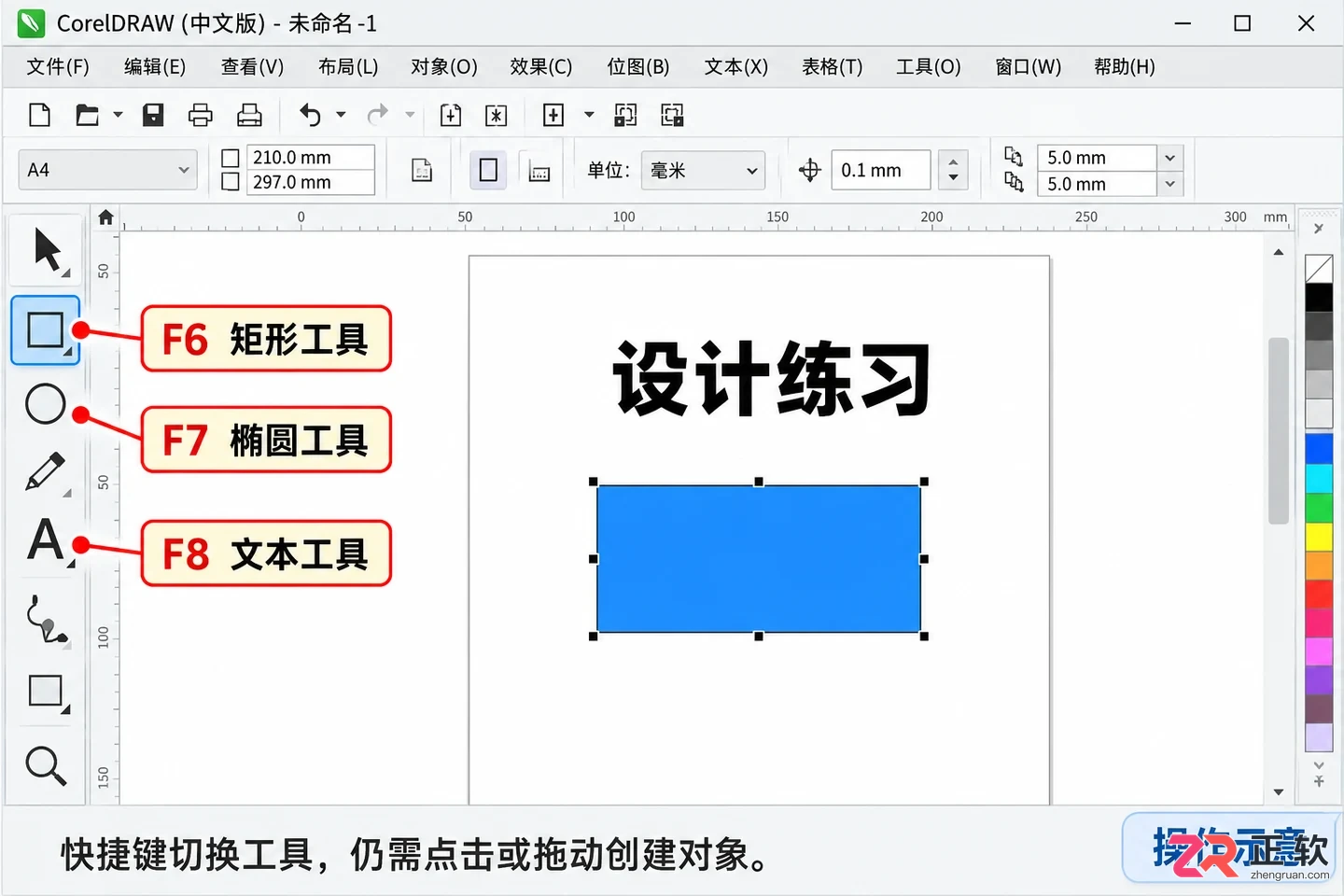Select the Zoom magnifier tool
The width and height of the screenshot is (1344, 896).
click(46, 765)
